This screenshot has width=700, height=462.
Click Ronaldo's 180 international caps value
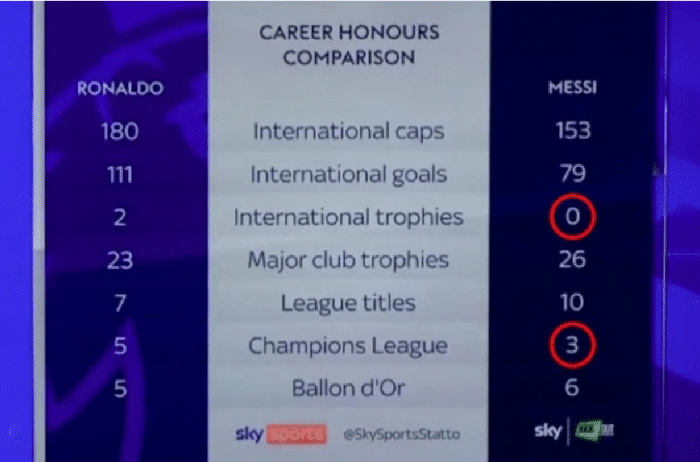(x=120, y=131)
